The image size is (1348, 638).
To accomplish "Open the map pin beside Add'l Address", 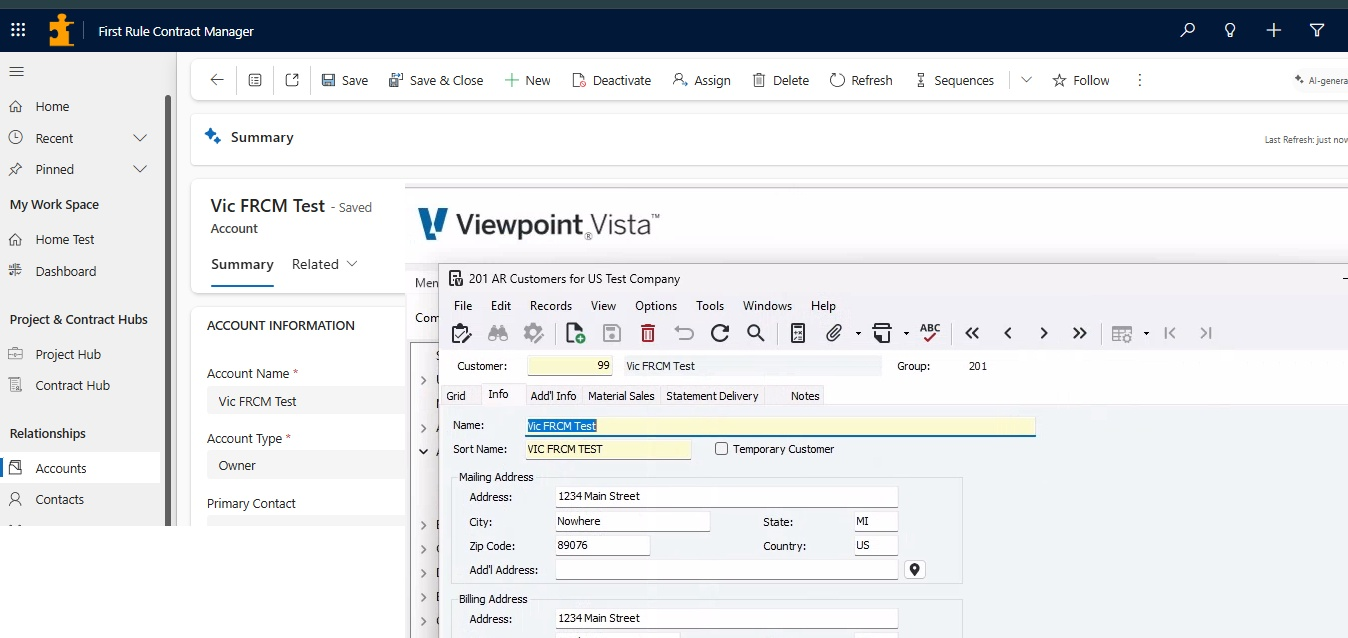I will point(914,570).
